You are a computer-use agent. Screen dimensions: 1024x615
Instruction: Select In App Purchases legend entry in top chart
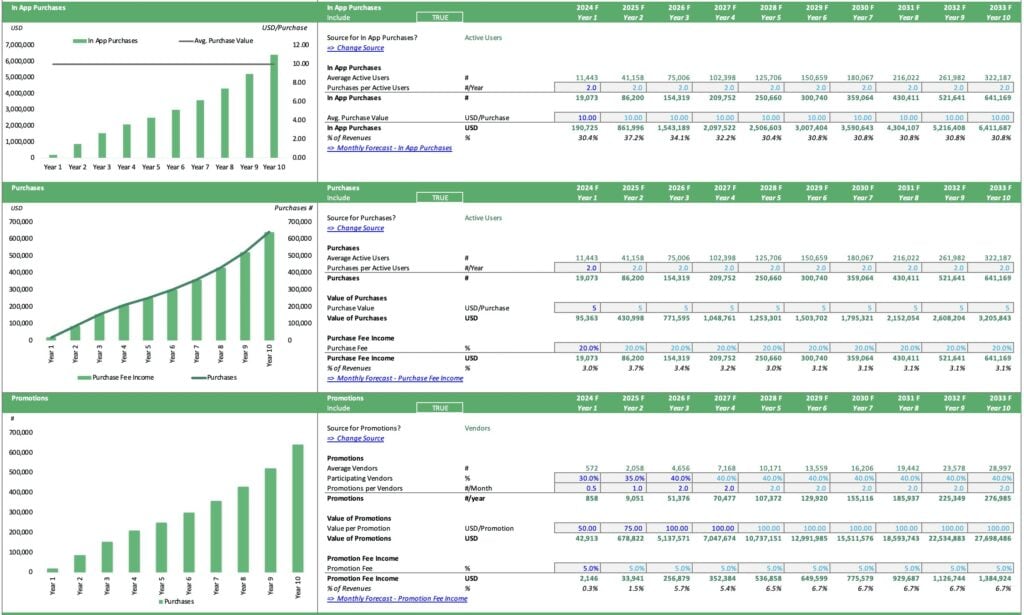pos(105,40)
